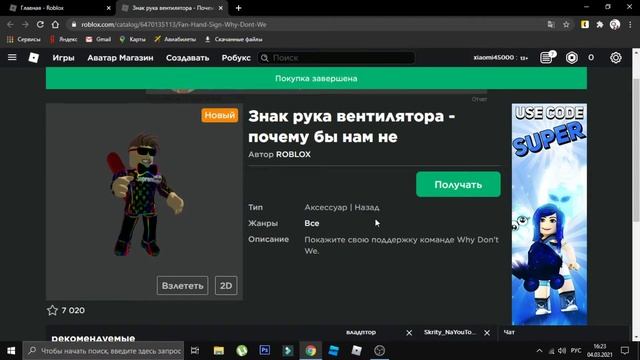The image size is (640, 360).
Task: Open the Roblox settings gear
Action: pos(616,58)
